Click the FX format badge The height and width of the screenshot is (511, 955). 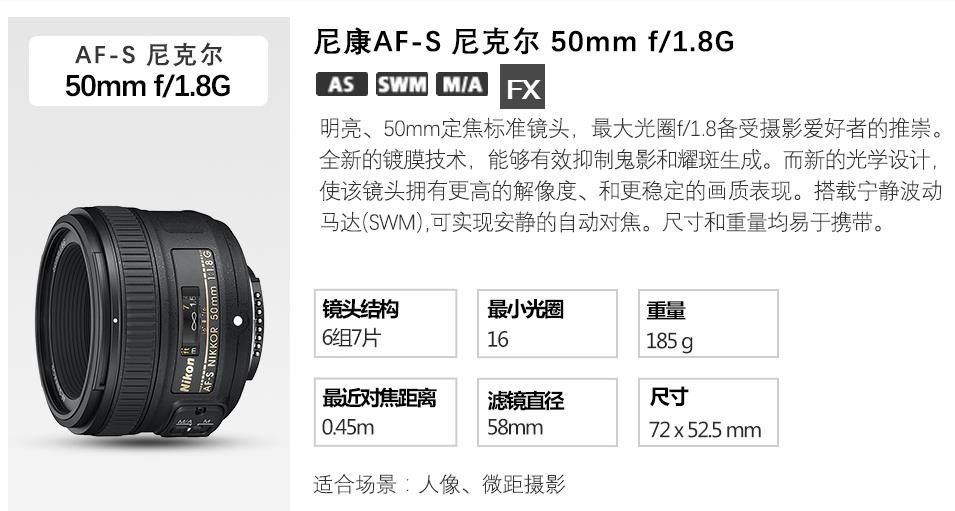point(523,87)
